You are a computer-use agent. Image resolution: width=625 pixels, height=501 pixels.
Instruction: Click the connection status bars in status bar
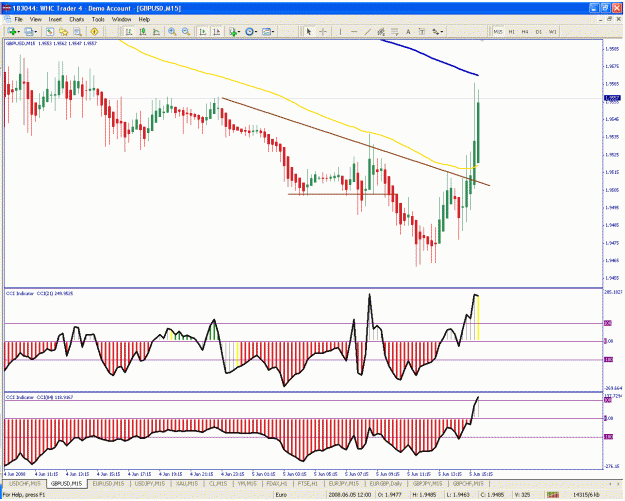[x=553, y=495]
